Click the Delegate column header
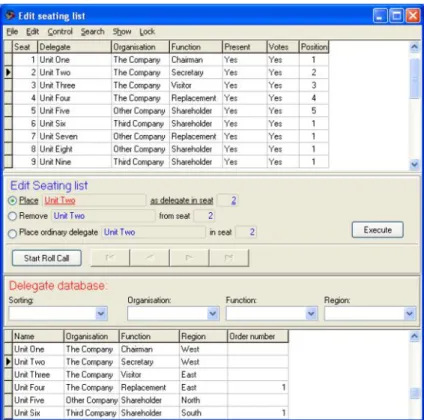The height and width of the screenshot is (420, 424). [74, 47]
